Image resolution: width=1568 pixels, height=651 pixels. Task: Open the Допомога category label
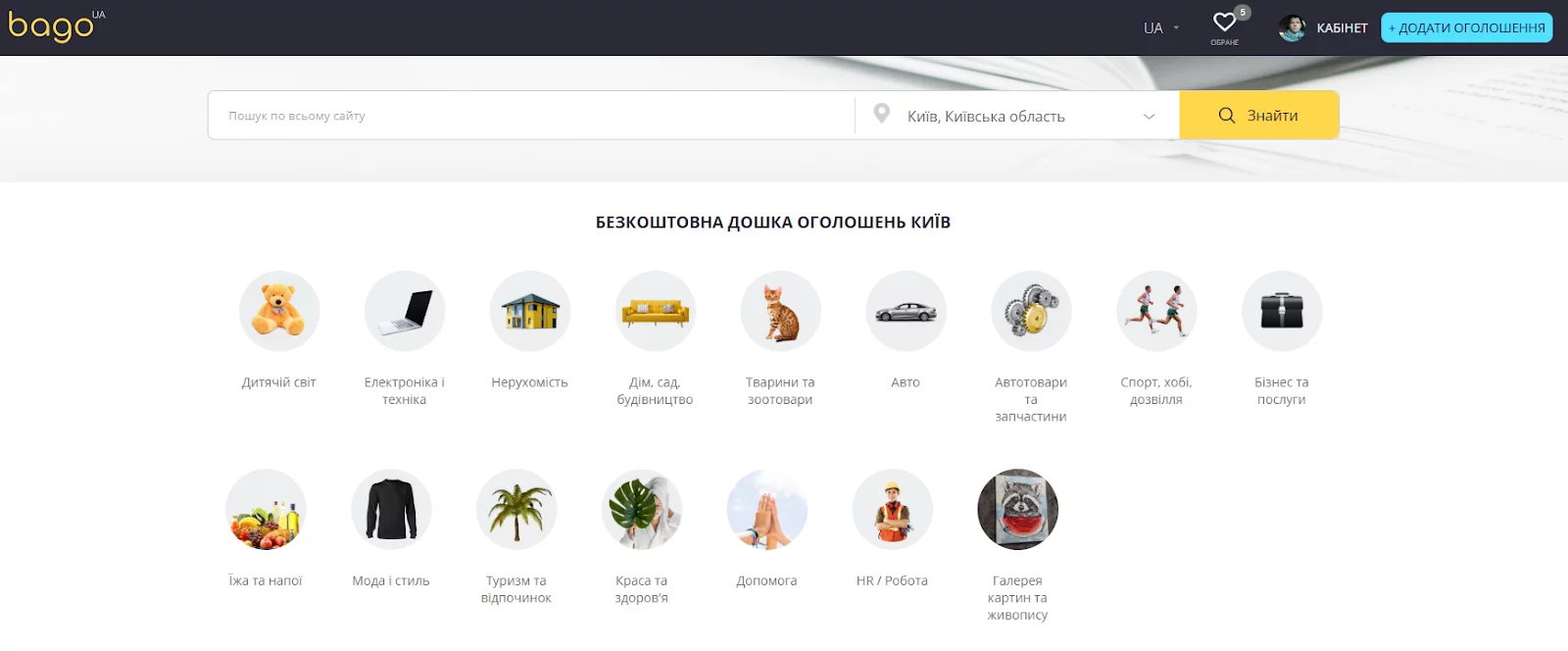click(767, 580)
